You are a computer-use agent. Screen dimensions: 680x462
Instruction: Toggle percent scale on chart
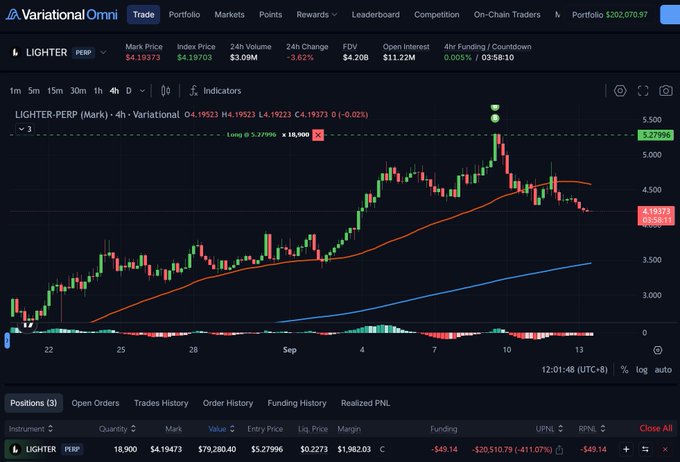pyautogui.click(x=624, y=370)
